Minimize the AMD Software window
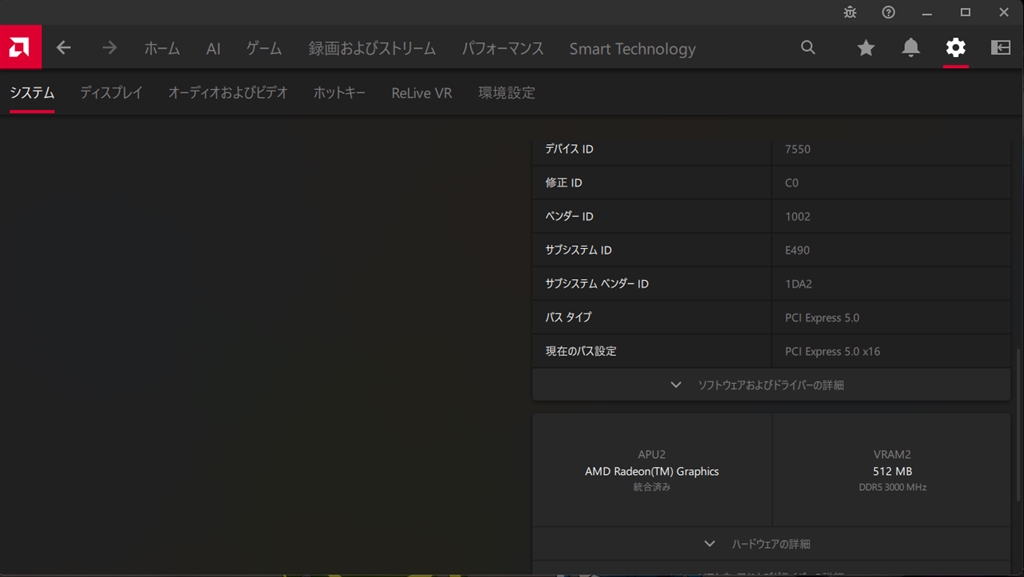The image size is (1024, 577). (x=927, y=12)
